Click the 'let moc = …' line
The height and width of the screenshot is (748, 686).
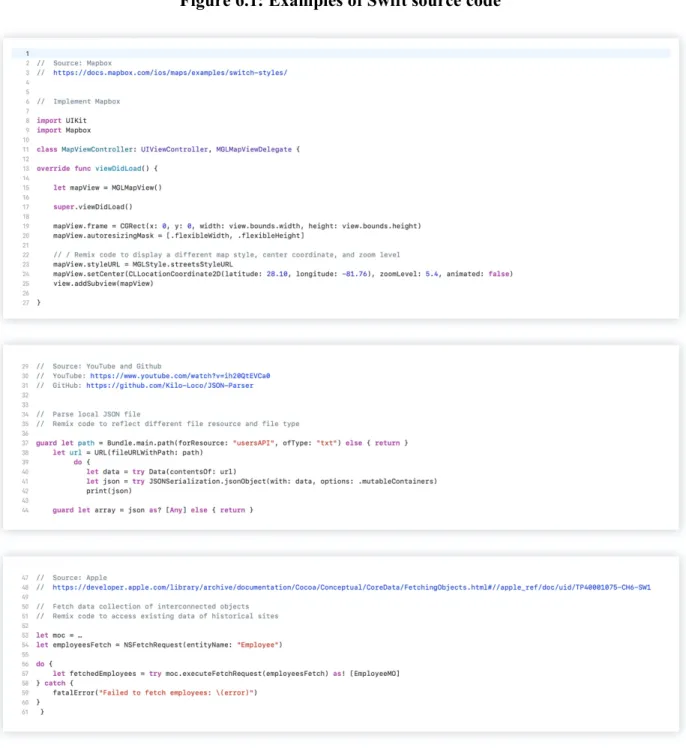pyautogui.click(x=59, y=635)
